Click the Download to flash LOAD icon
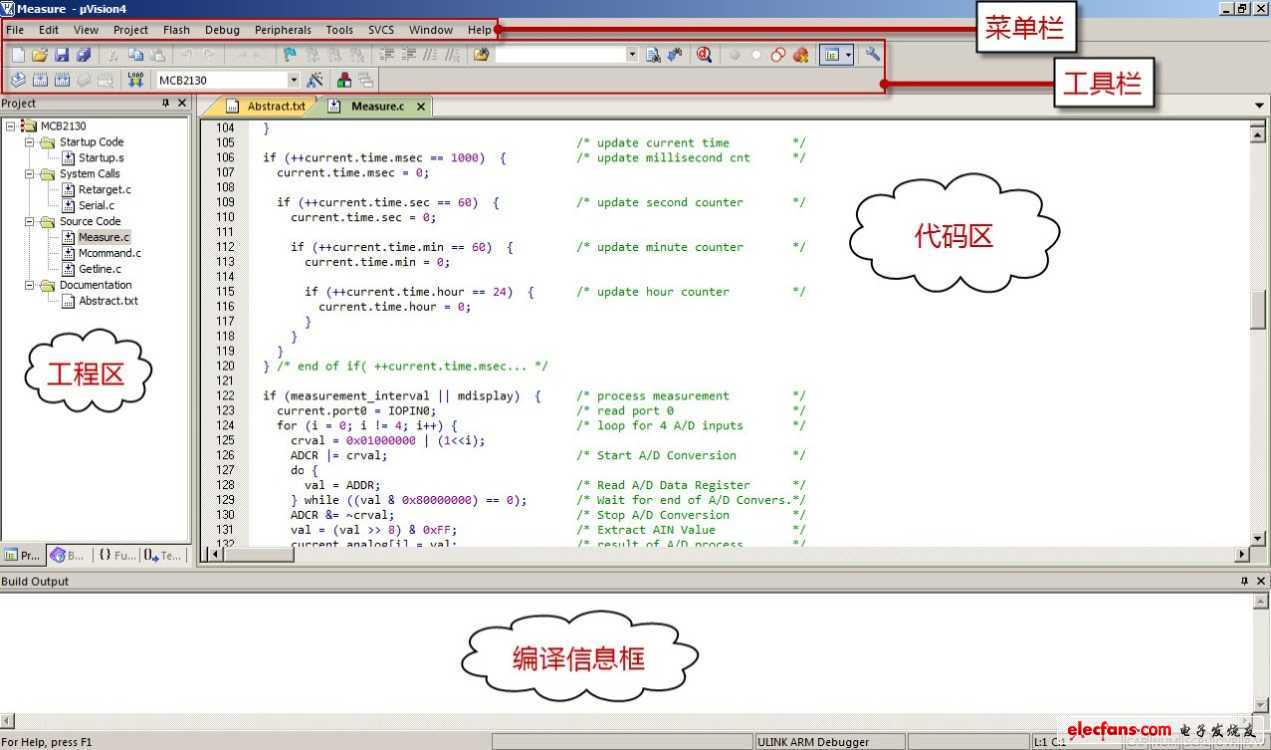Screen dimensions: 1271x750 coord(136,80)
